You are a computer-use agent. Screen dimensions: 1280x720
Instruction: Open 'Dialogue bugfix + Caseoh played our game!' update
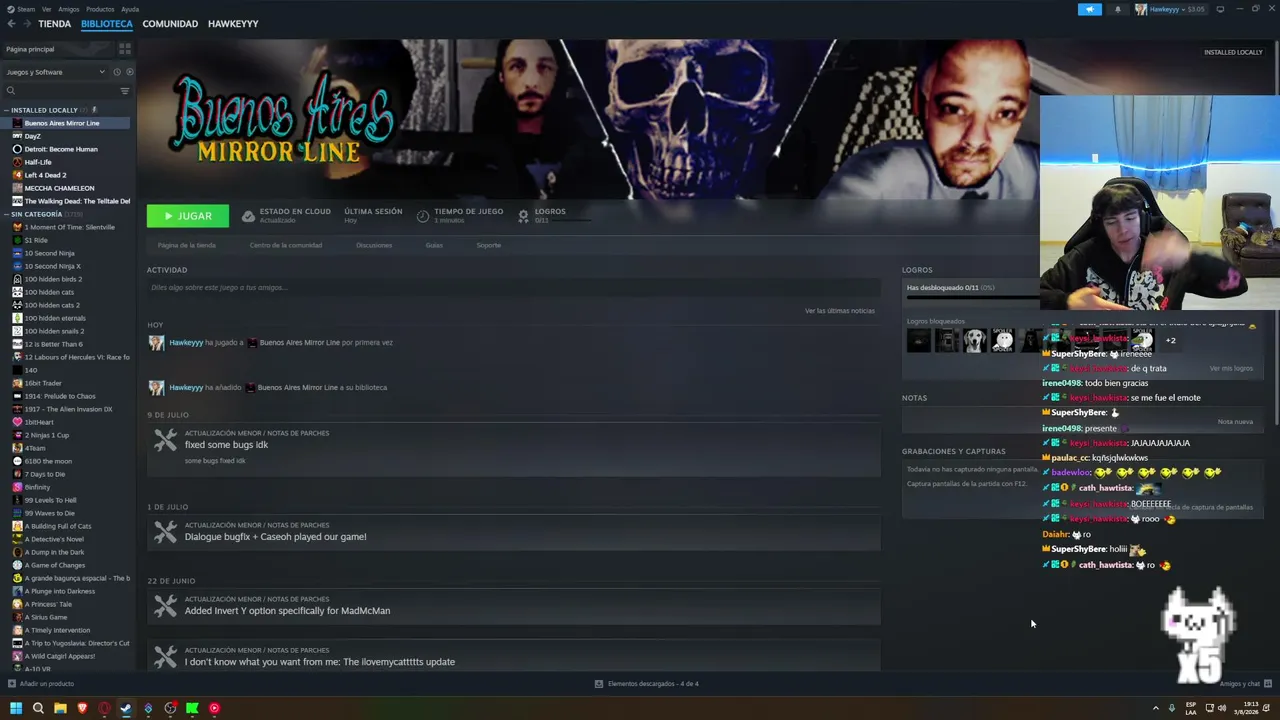[x=275, y=537]
